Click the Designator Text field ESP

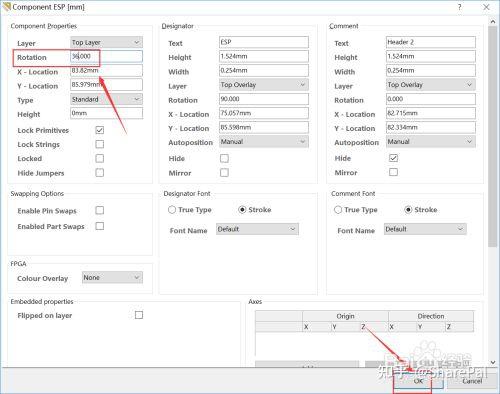[264, 42]
